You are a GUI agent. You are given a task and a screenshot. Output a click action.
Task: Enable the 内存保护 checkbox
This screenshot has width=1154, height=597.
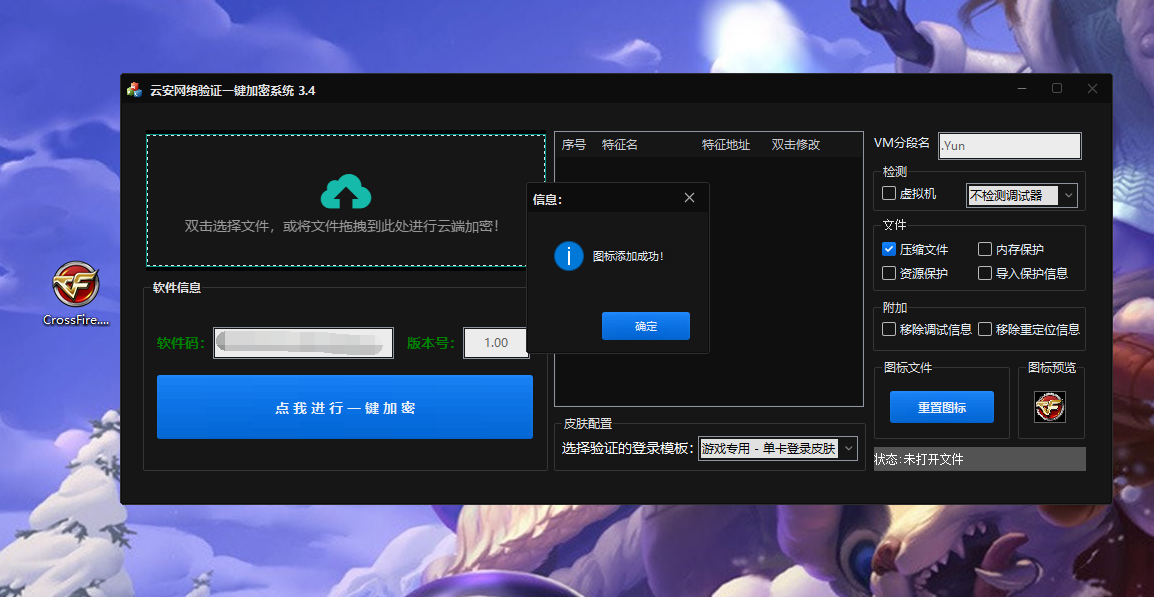[x=985, y=250]
